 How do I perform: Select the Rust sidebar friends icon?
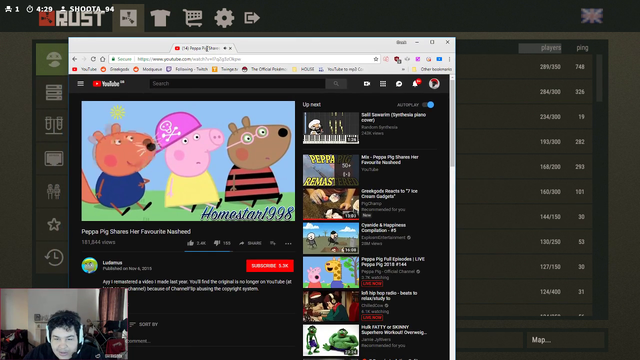pyautogui.click(x=53, y=191)
